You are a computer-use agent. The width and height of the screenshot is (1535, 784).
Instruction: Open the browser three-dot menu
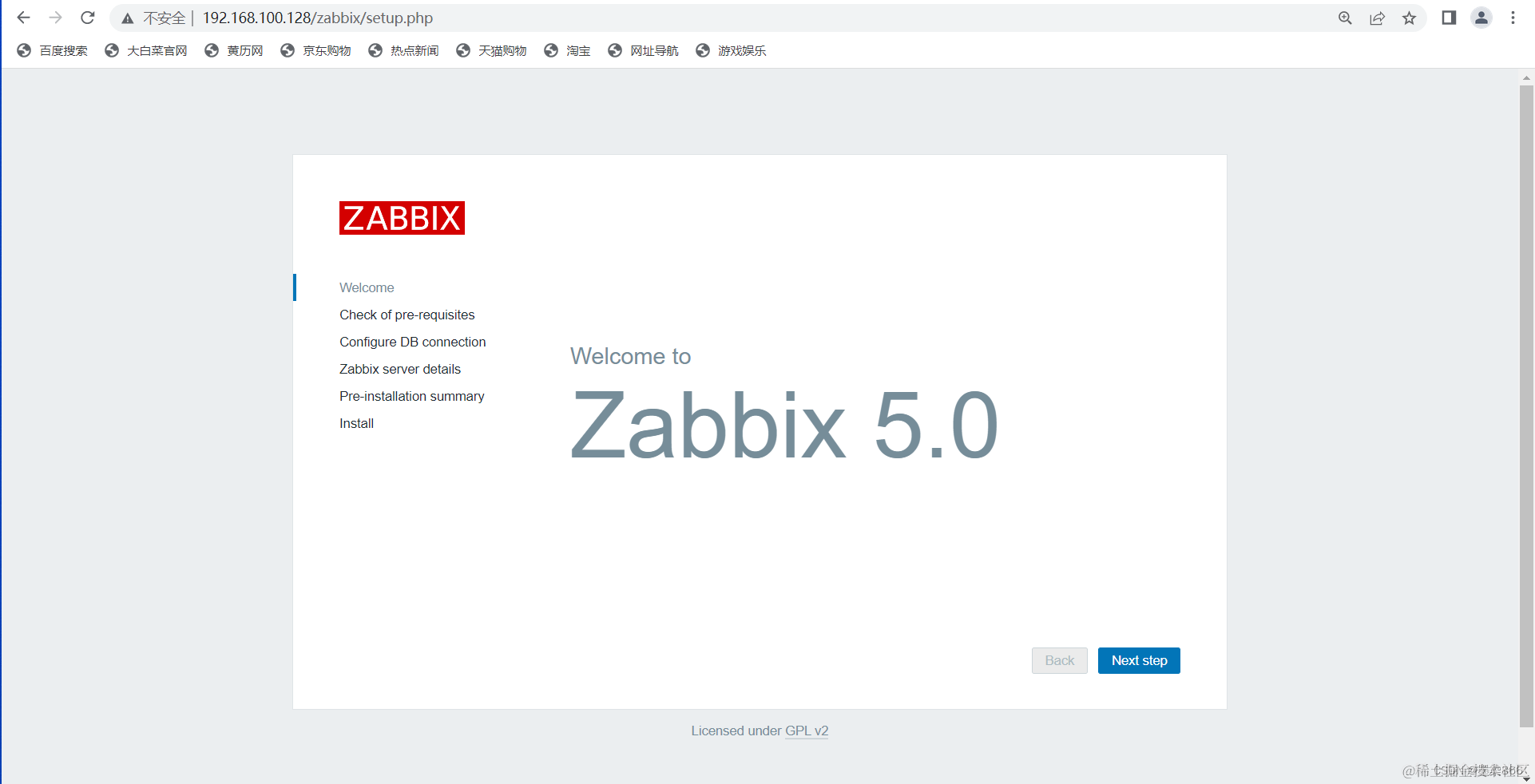pyautogui.click(x=1513, y=18)
